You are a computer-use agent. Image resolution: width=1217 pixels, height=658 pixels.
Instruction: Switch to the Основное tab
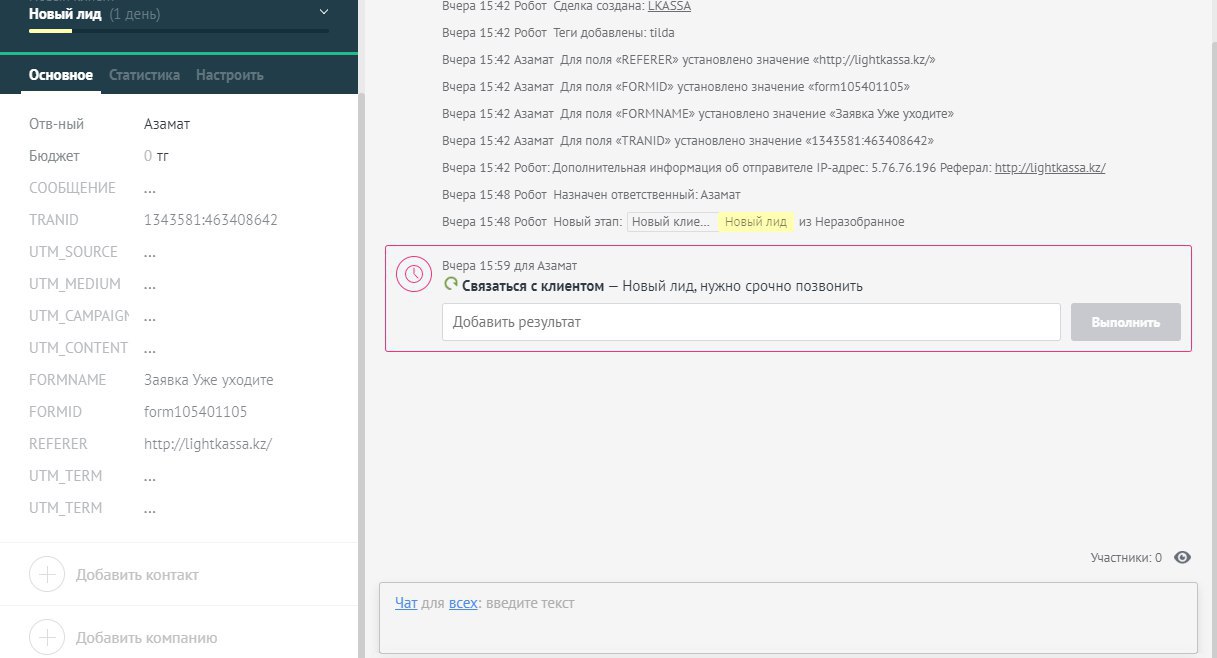coord(61,75)
